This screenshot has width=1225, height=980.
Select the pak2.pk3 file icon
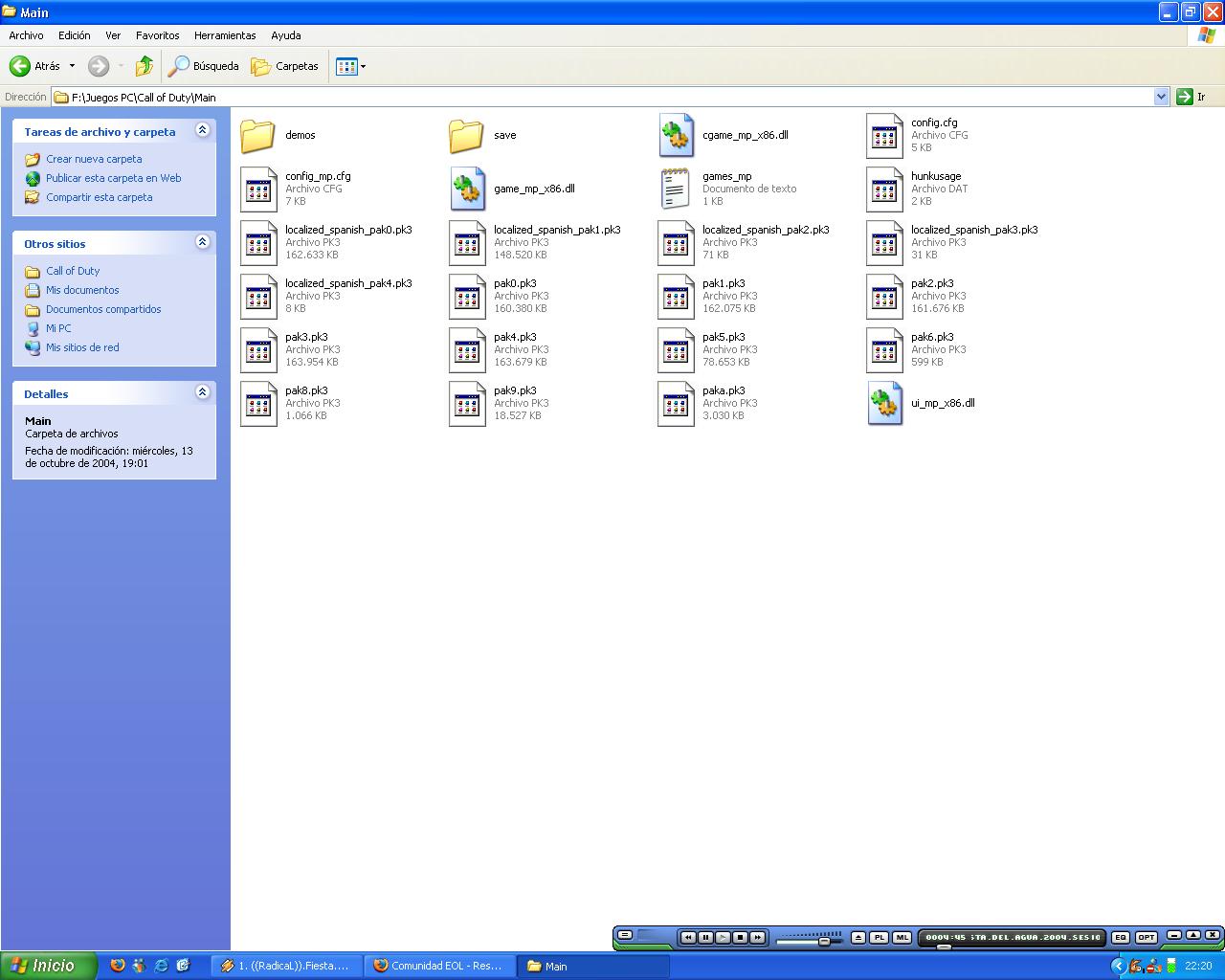[884, 297]
